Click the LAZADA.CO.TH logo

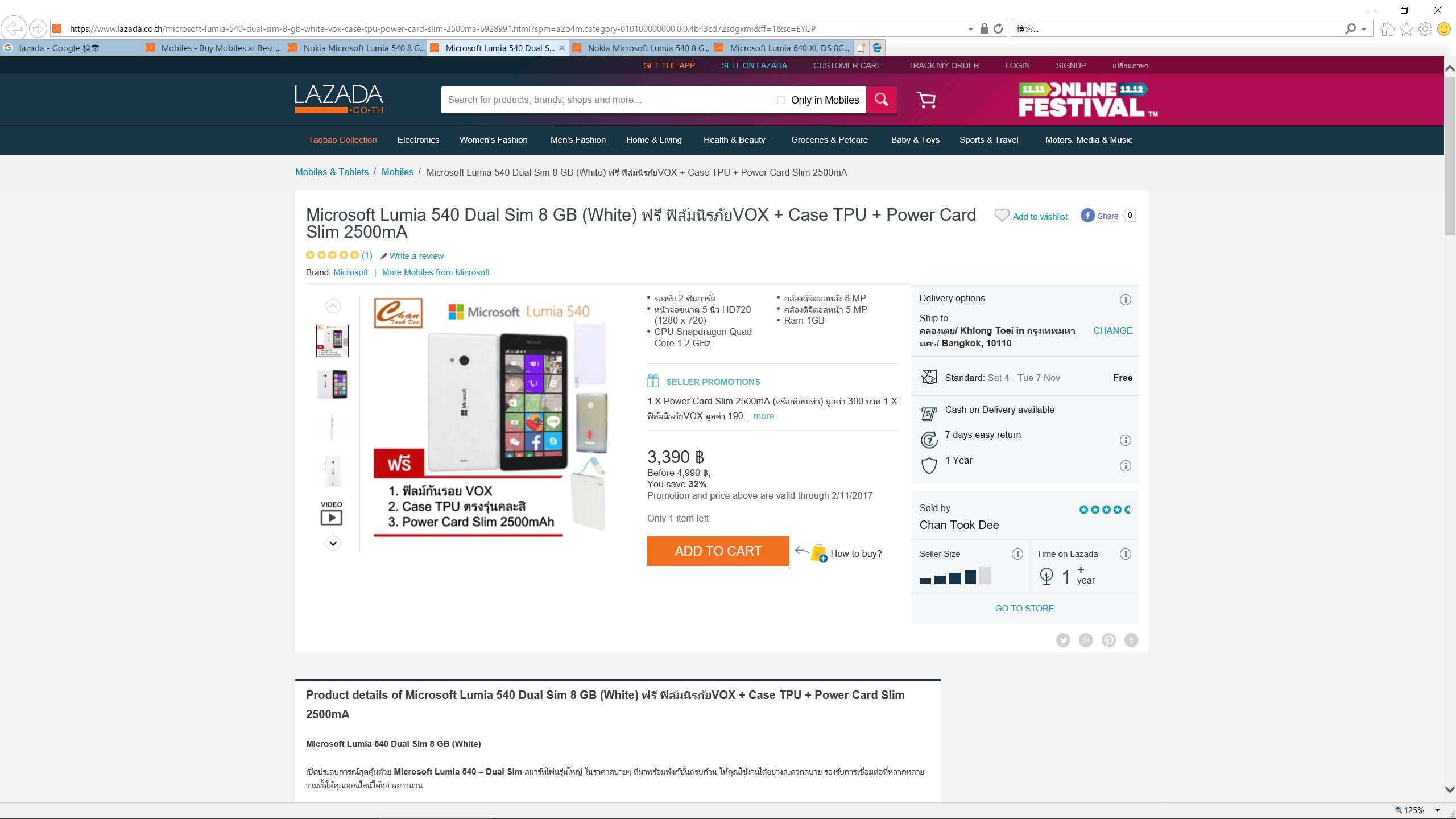(x=339, y=99)
